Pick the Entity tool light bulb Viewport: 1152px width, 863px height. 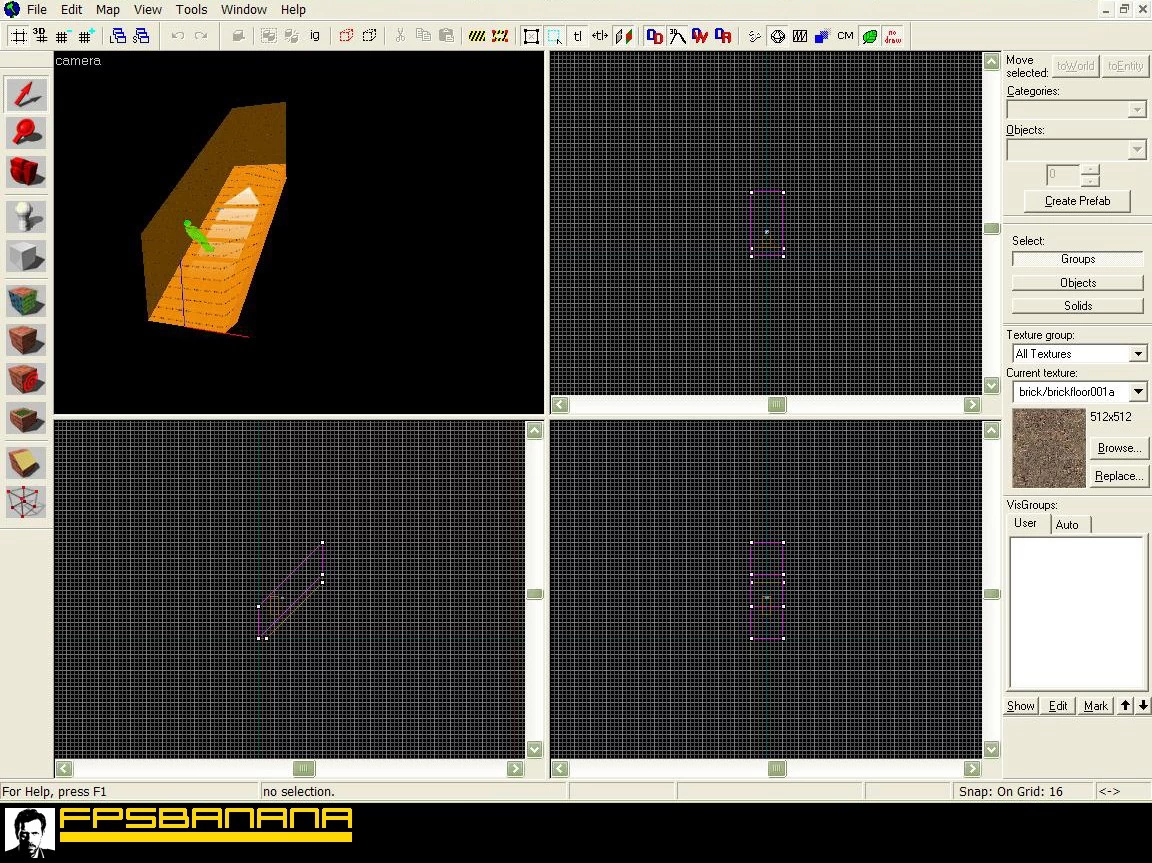(26, 217)
